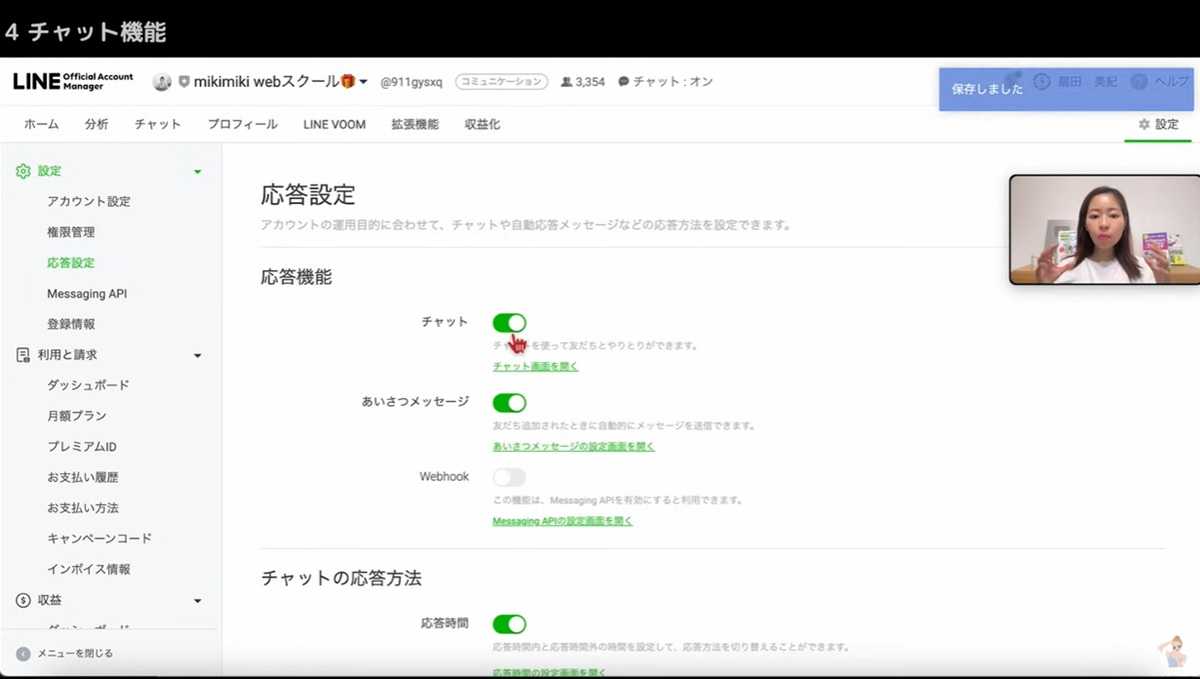Open 月額プラン in sidebar

point(77,416)
